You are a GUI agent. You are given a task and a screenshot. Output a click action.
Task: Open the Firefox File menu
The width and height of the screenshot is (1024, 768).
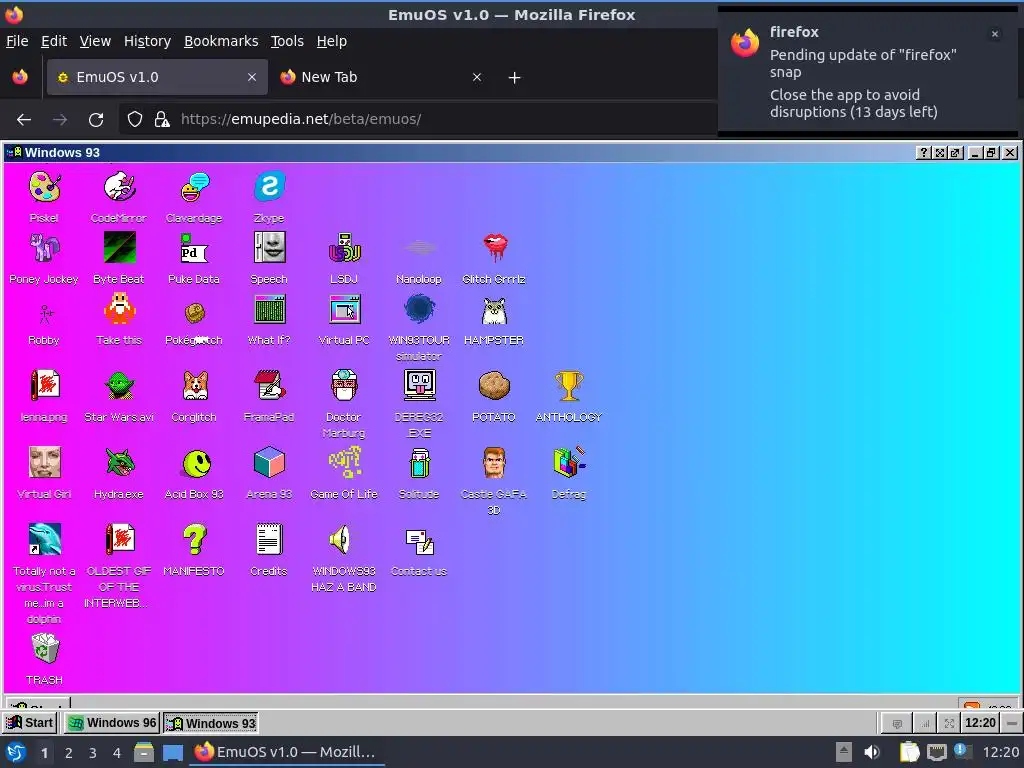tap(17, 41)
